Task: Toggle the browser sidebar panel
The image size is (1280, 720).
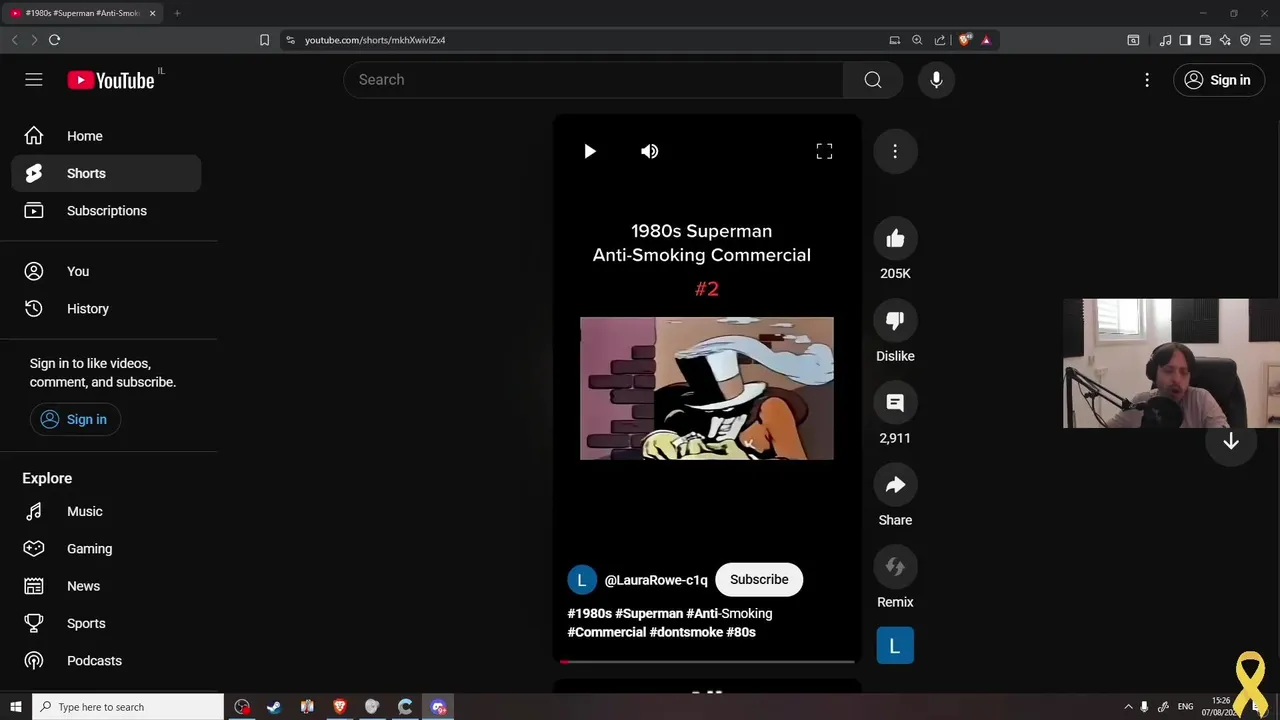Action: pyautogui.click(x=1185, y=40)
